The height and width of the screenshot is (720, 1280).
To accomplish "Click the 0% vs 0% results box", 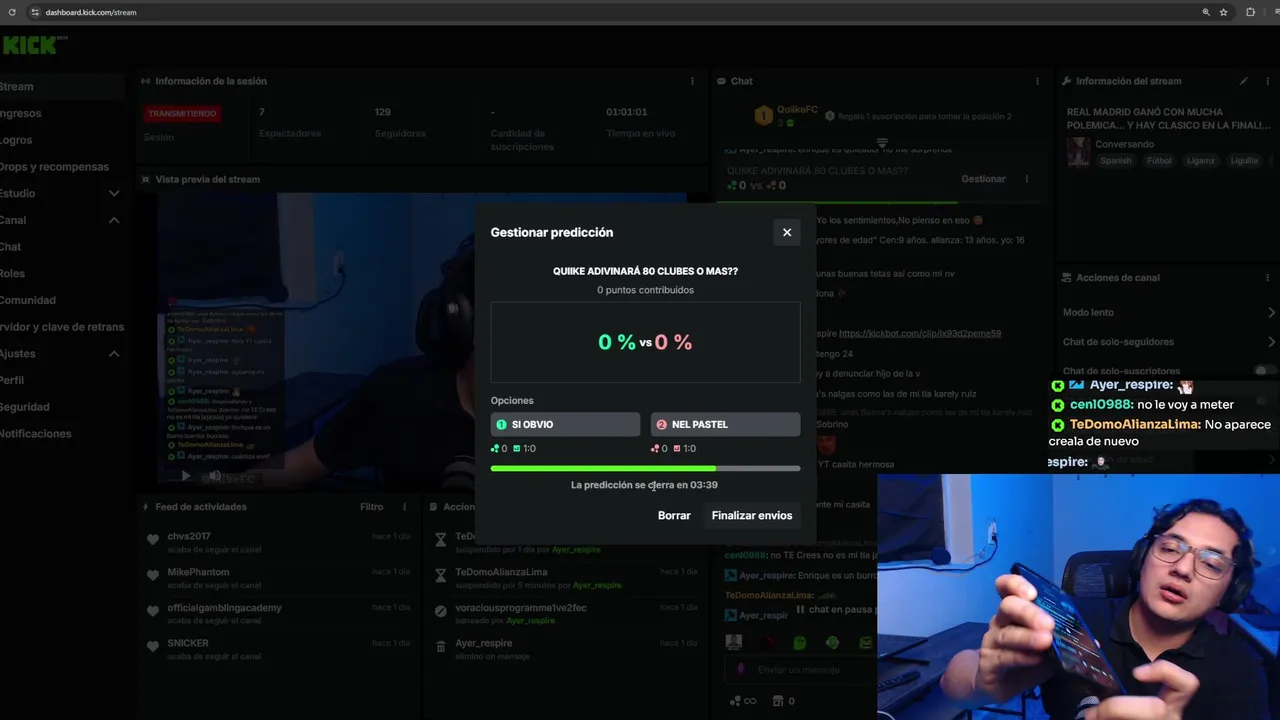I will [x=645, y=342].
